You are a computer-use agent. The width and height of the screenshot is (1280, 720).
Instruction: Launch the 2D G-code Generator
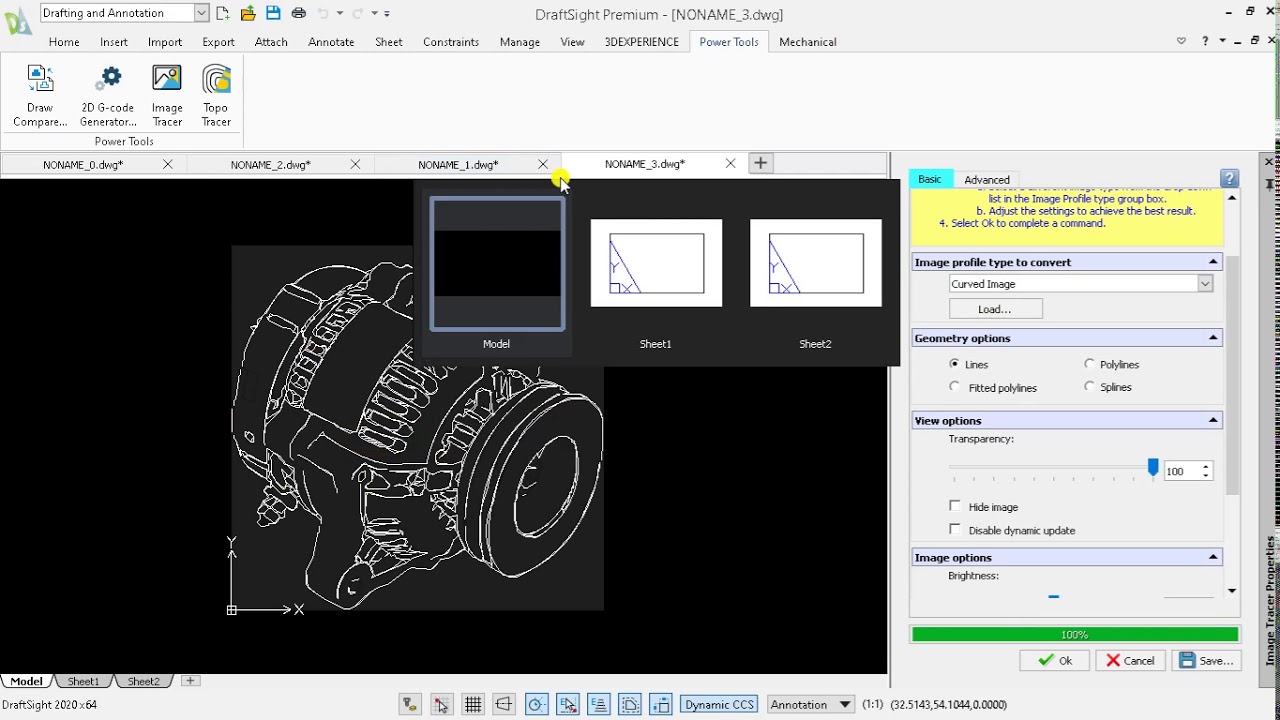point(108,95)
